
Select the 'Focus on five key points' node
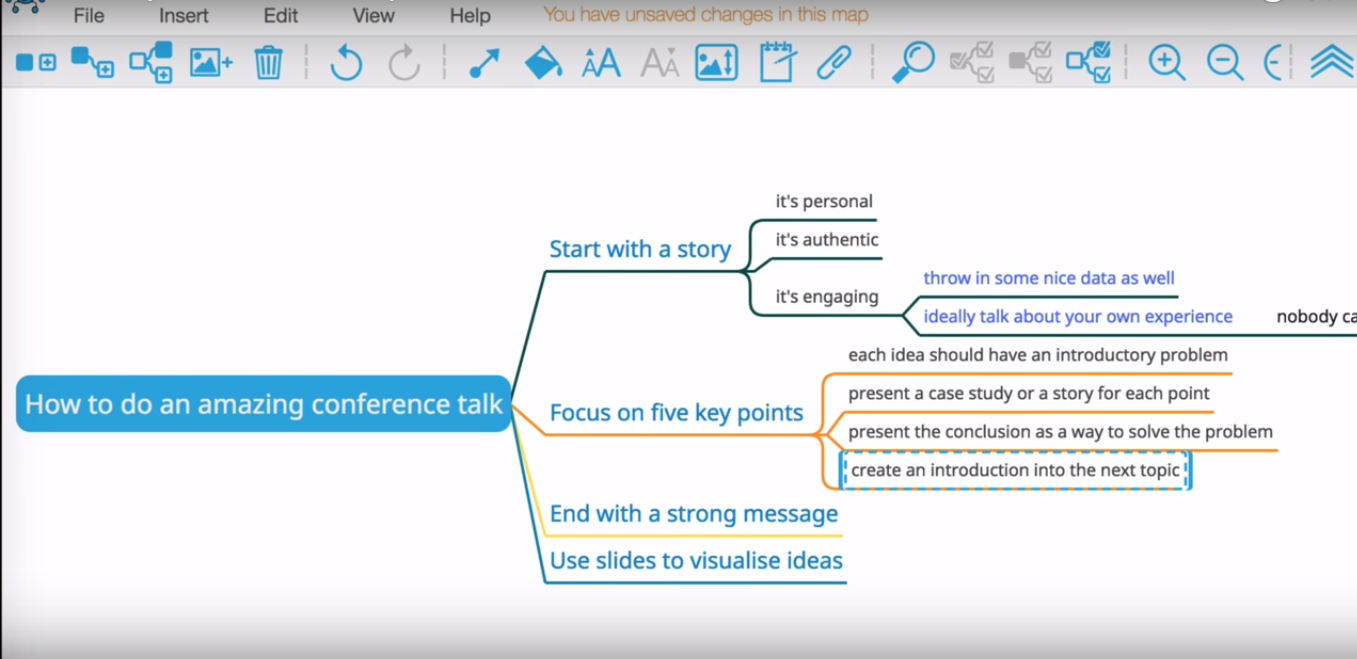pyautogui.click(x=676, y=413)
